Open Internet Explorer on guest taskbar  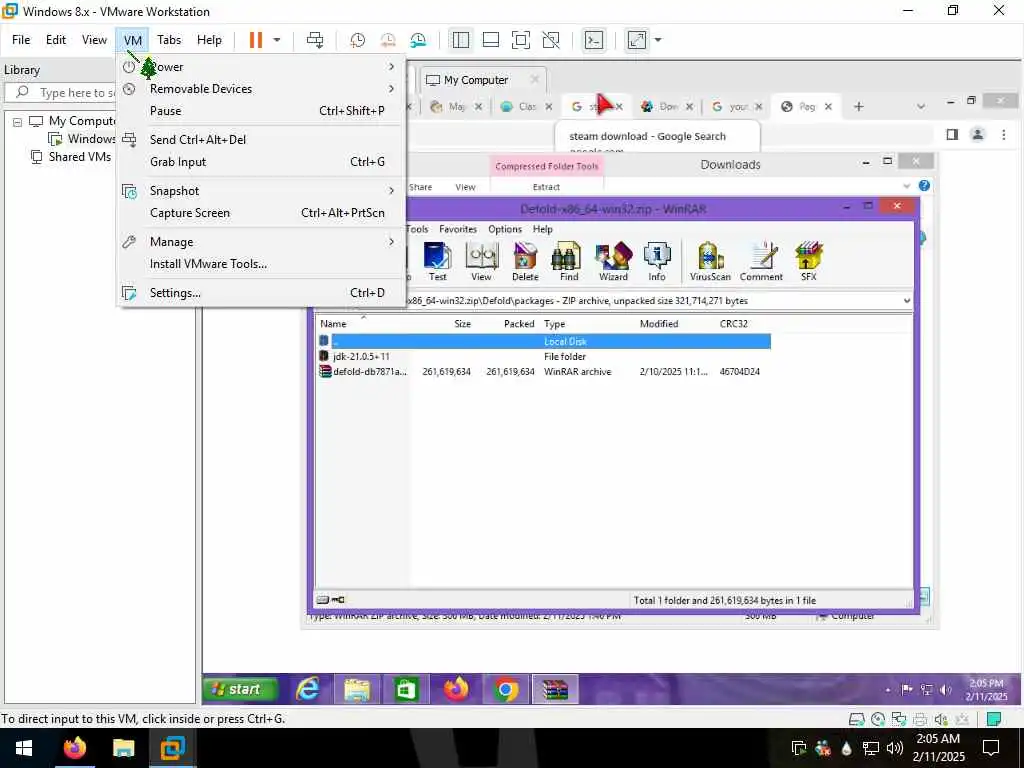click(x=307, y=690)
